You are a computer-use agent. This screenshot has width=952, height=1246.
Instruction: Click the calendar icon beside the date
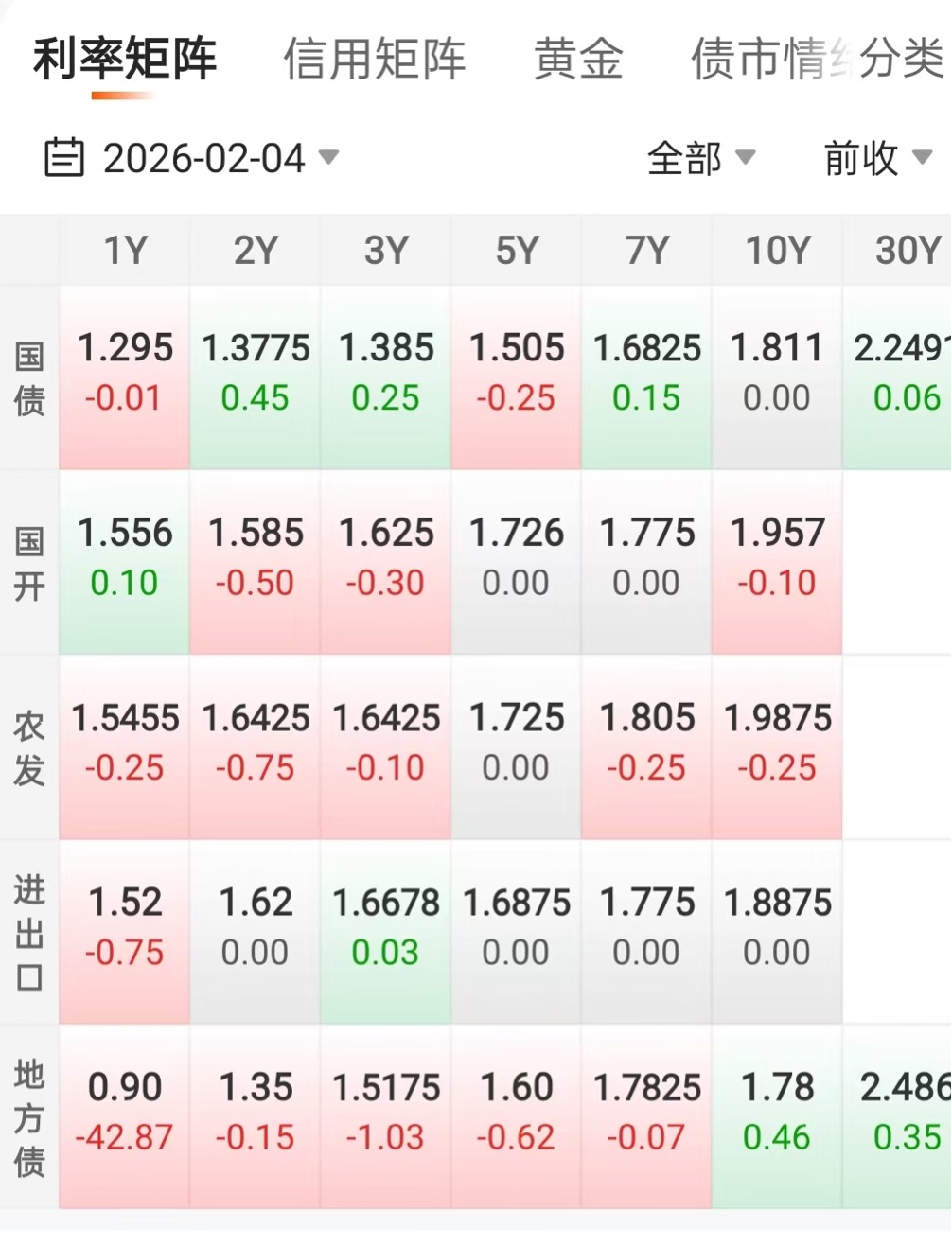click(64, 158)
